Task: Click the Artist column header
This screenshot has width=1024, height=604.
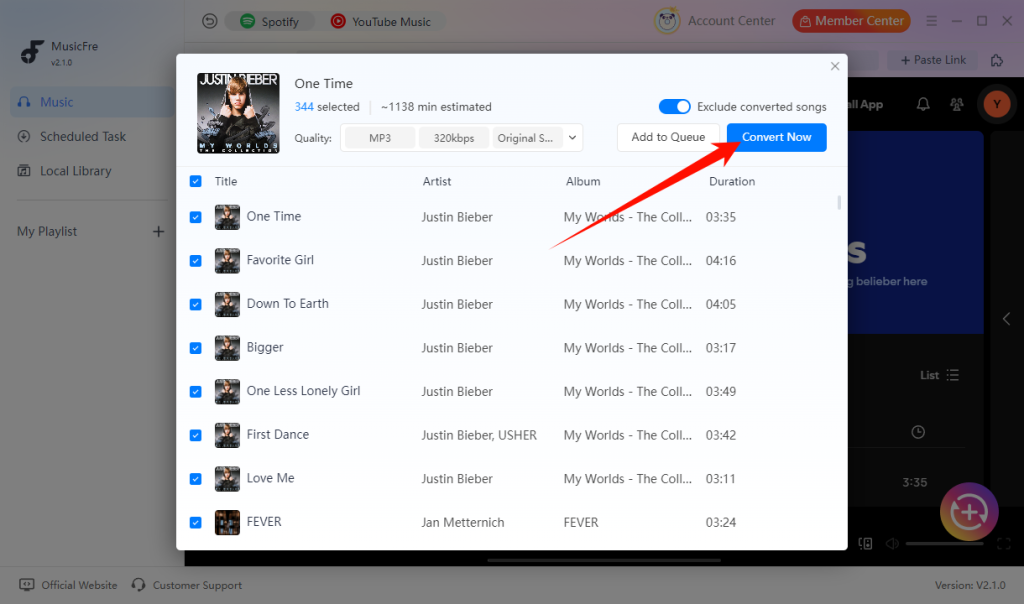Action: pyautogui.click(x=436, y=182)
